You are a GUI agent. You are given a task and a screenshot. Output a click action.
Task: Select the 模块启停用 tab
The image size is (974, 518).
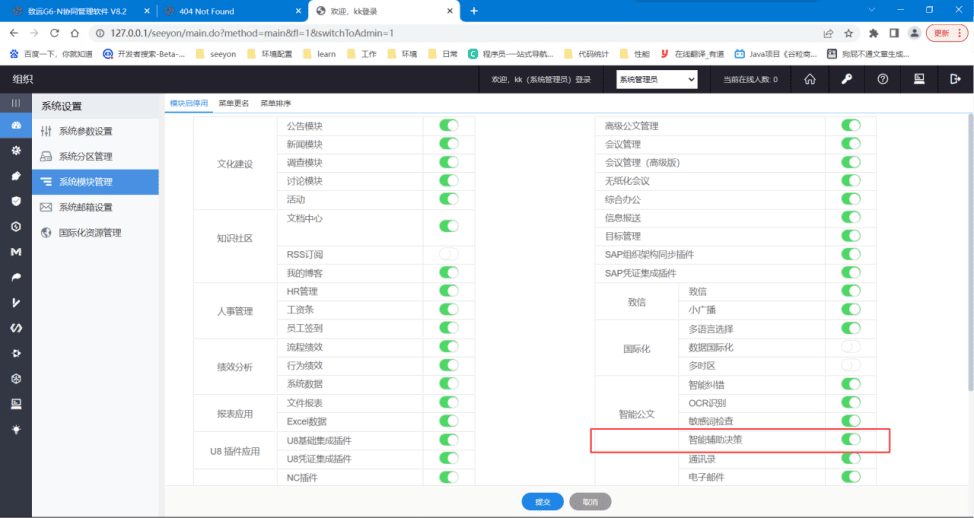click(189, 103)
